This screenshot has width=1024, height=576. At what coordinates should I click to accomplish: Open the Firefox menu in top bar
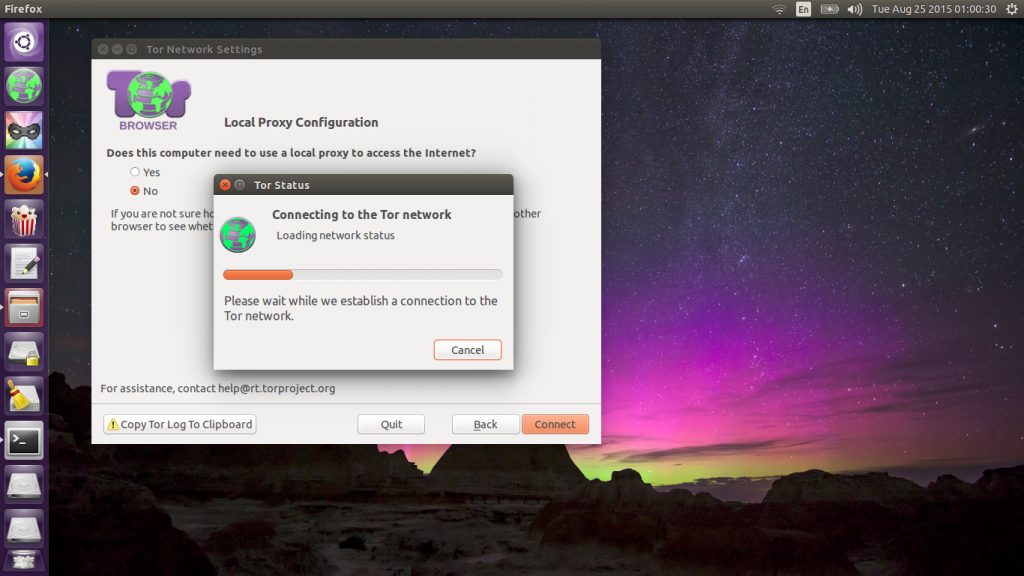click(x=24, y=9)
